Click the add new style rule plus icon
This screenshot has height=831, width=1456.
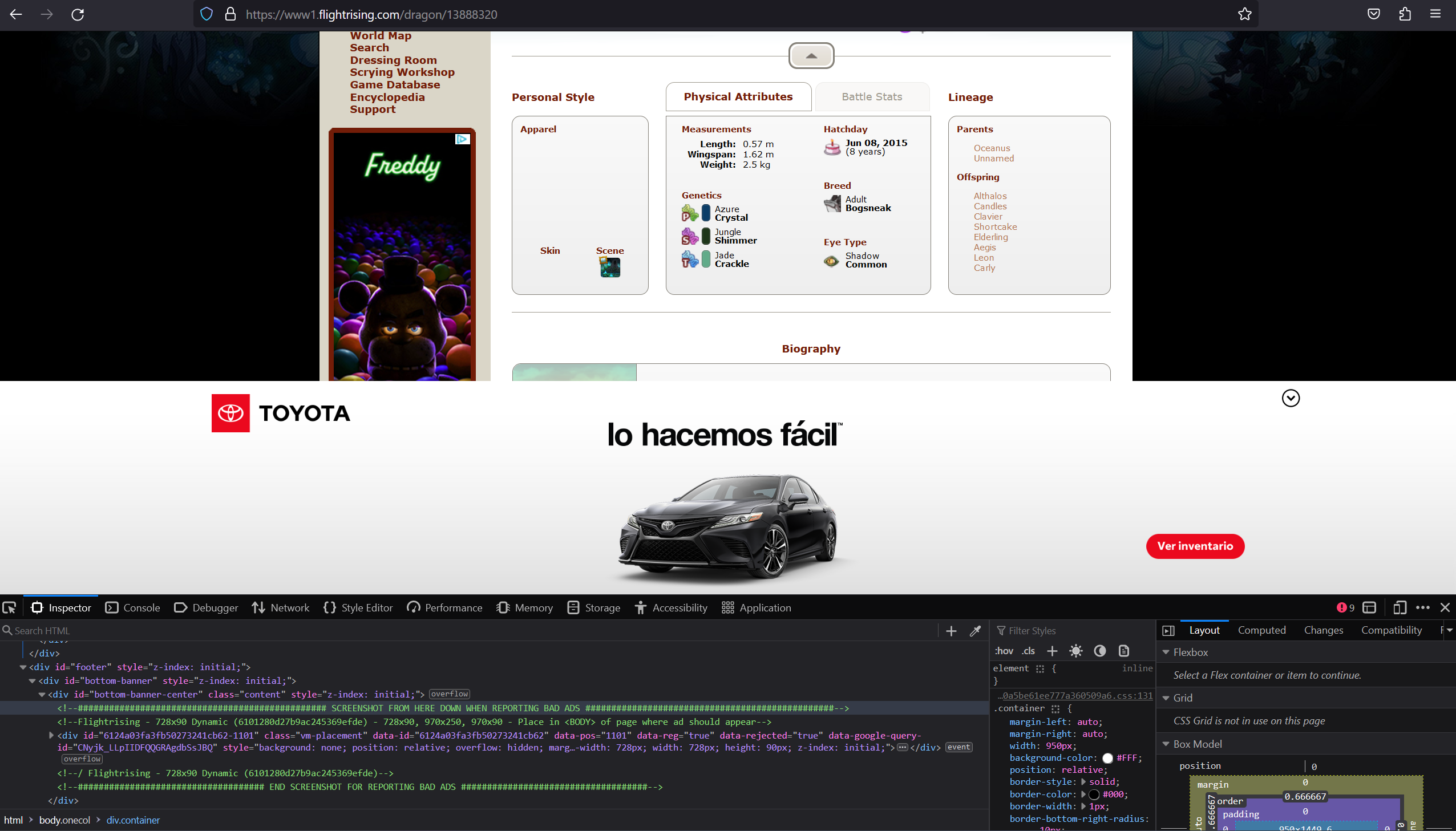(x=1052, y=651)
